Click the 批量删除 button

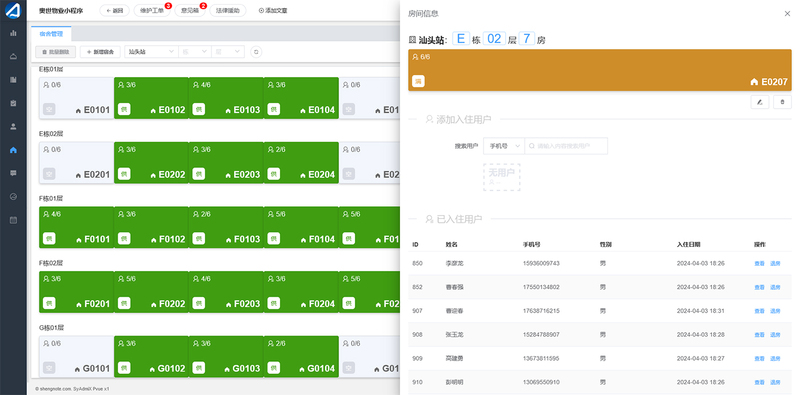tap(56, 52)
